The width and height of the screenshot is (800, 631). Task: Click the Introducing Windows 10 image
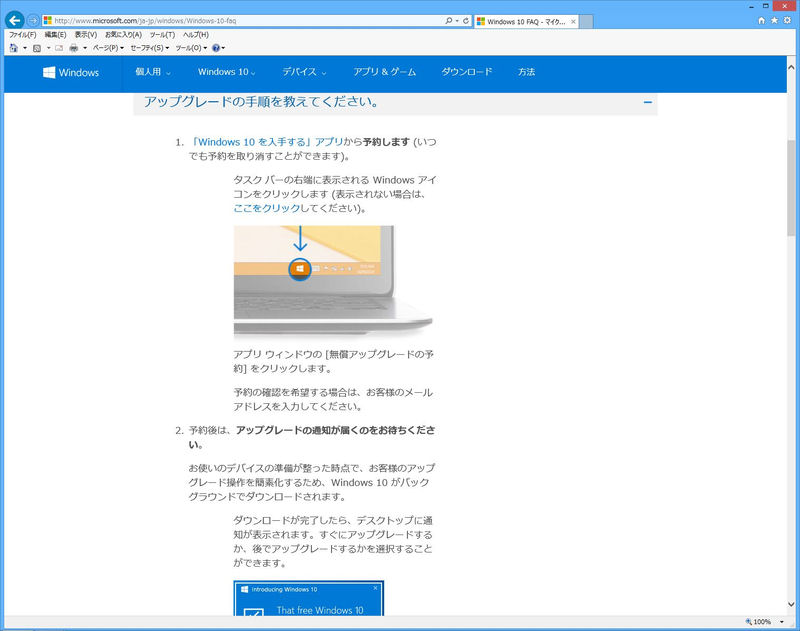point(309,598)
